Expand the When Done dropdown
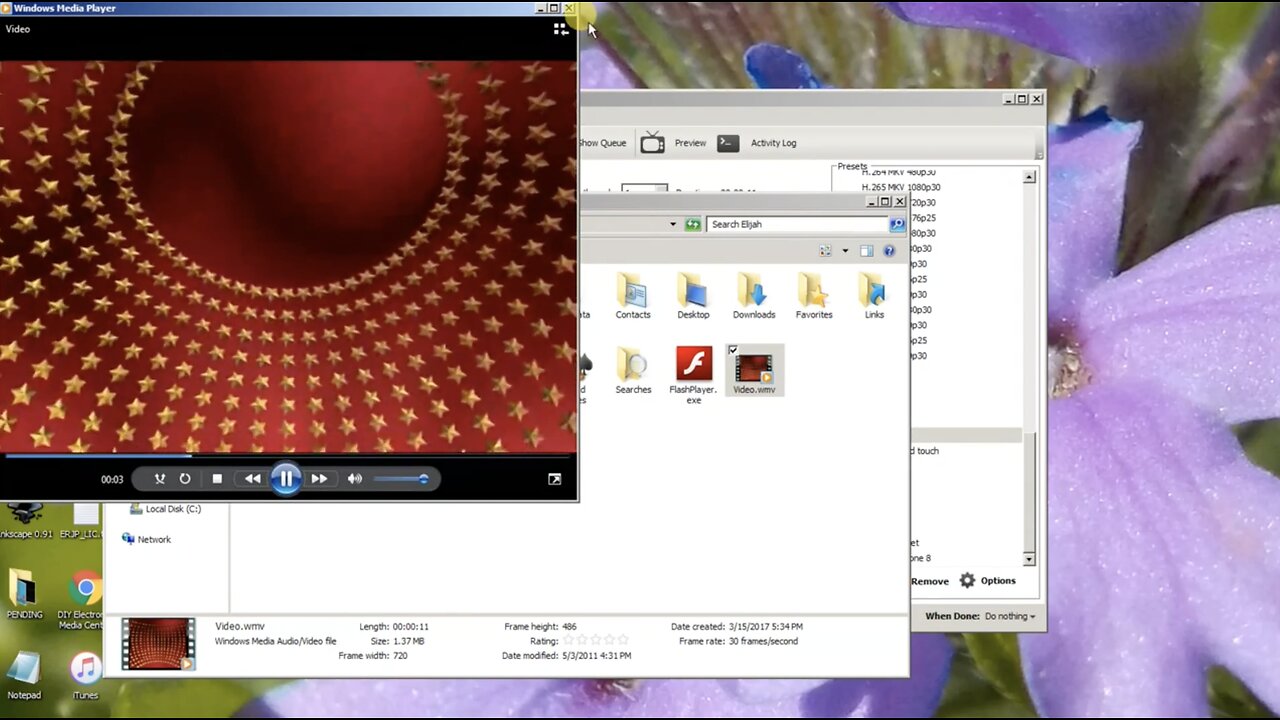The width and height of the screenshot is (1280, 720). tap(1009, 616)
